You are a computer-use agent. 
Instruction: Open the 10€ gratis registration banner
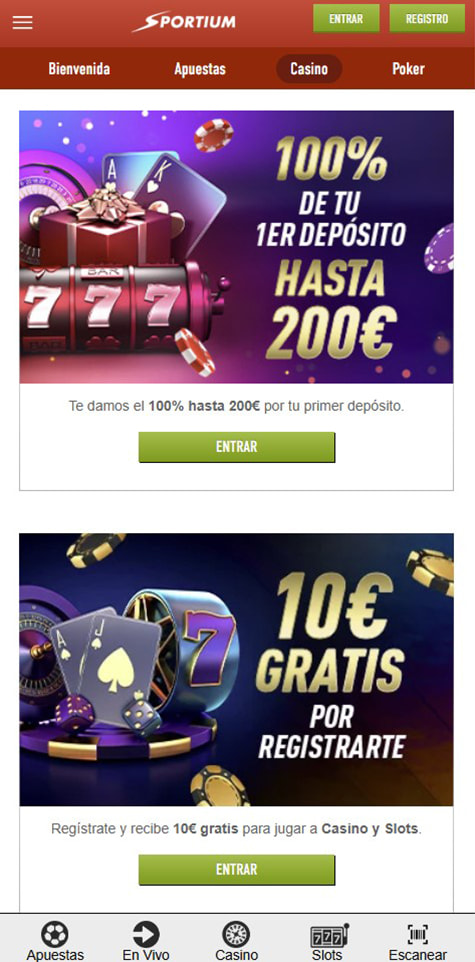click(236, 669)
